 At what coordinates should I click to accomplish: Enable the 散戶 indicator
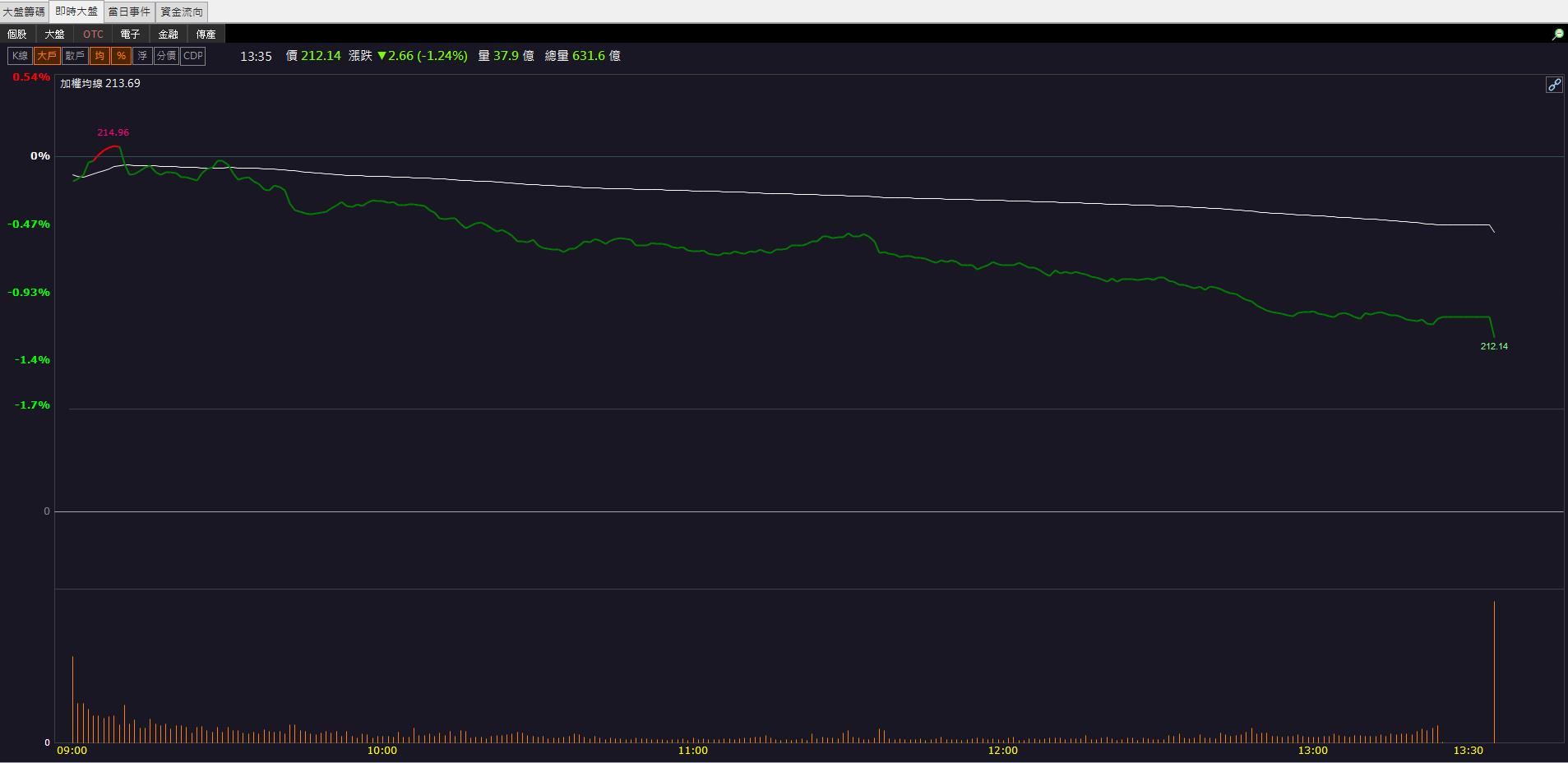click(x=75, y=56)
